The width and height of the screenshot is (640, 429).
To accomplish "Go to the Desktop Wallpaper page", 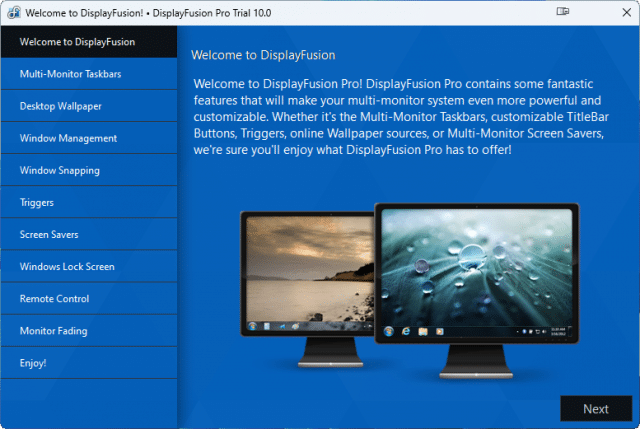I will (89, 106).
